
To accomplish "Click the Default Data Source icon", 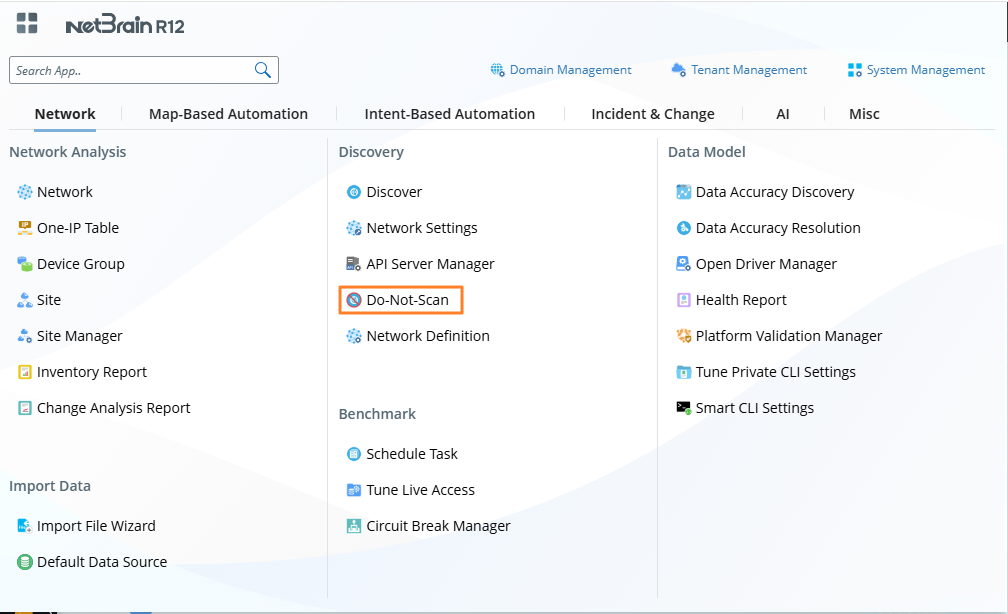I will pyautogui.click(x=25, y=562).
